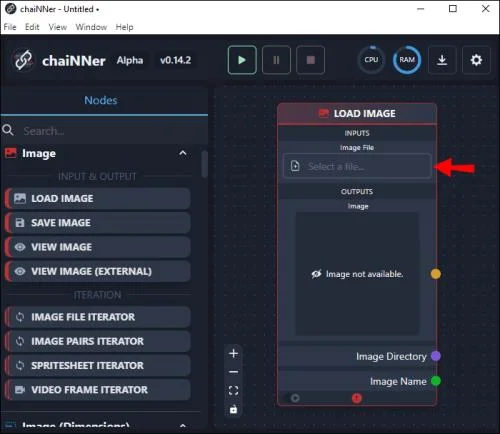
Task: Open the dependency manager download icon
Action: [442, 60]
